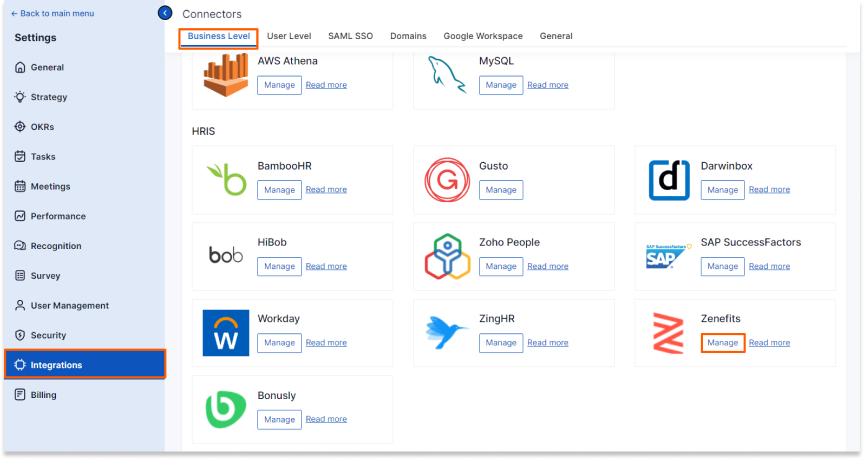864x460 pixels.
Task: Click the Performance chart icon
Action: (x=20, y=216)
